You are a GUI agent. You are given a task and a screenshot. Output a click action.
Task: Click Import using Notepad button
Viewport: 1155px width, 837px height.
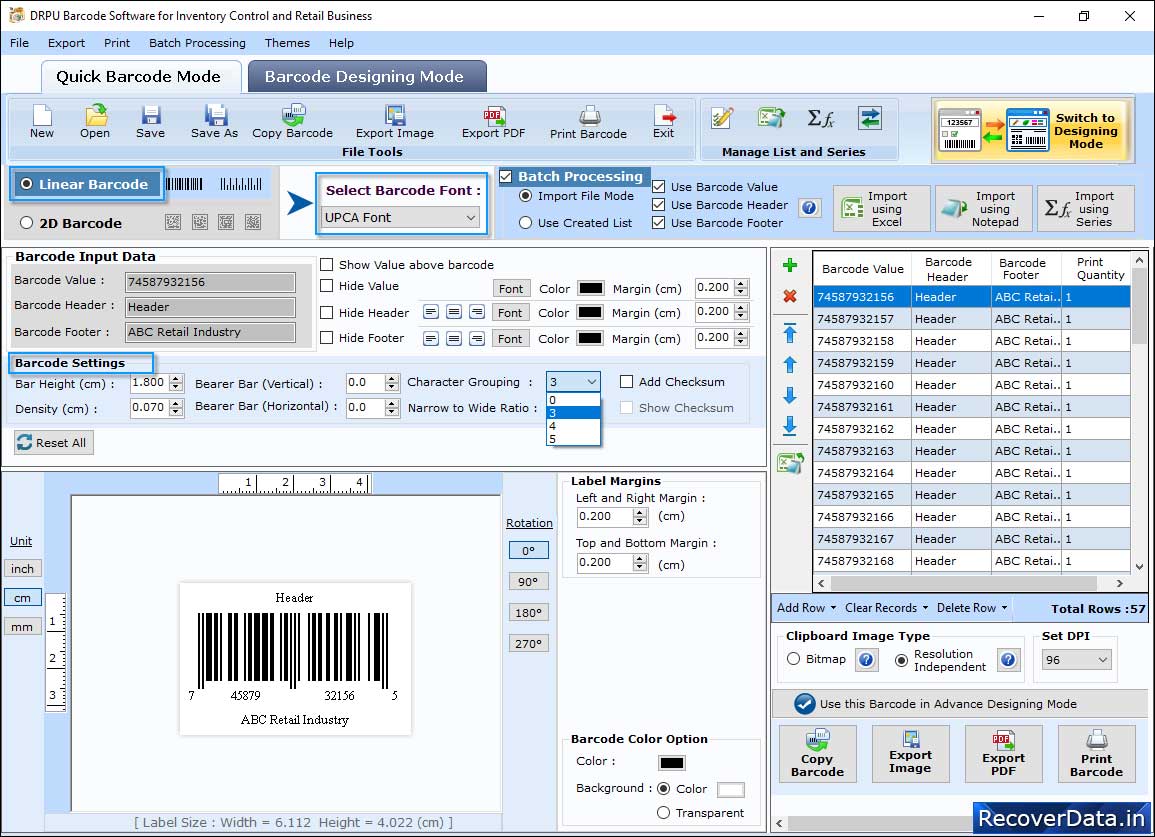pyautogui.click(x=984, y=209)
